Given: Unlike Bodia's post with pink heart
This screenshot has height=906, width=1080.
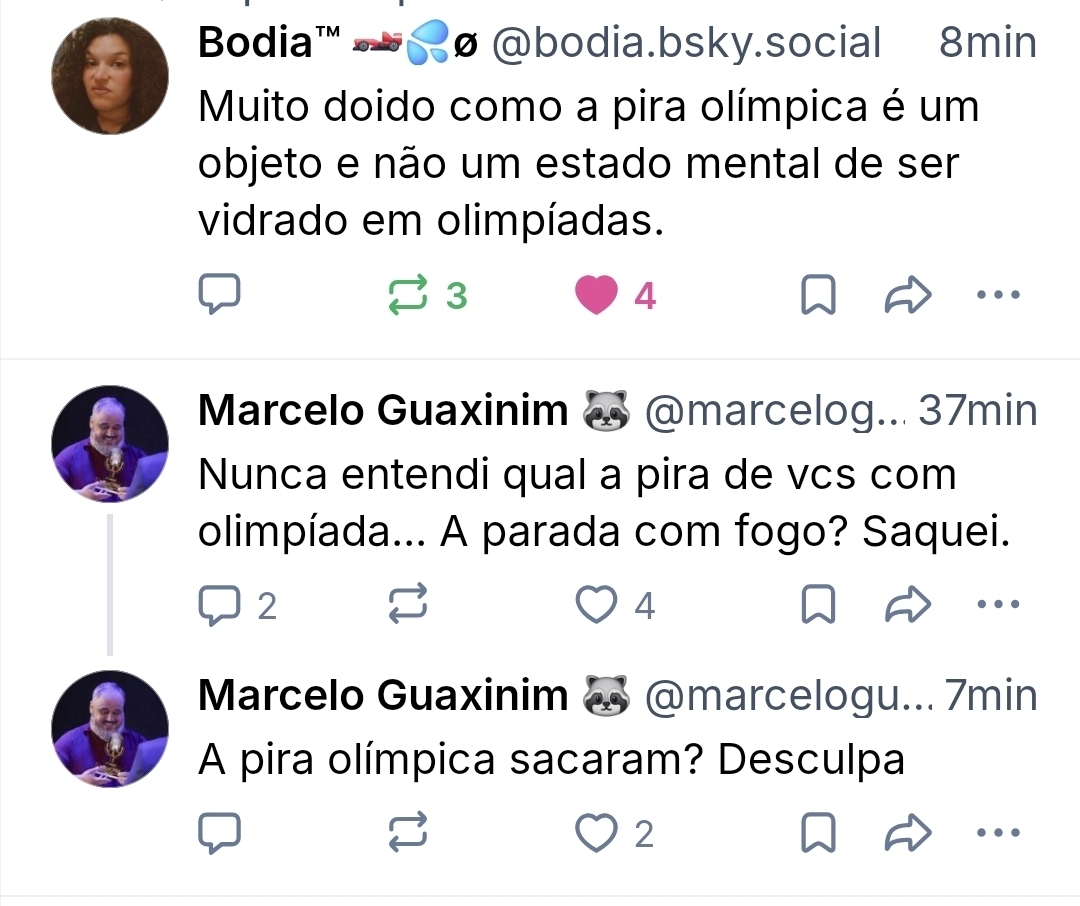Looking at the screenshot, I should 597,296.
